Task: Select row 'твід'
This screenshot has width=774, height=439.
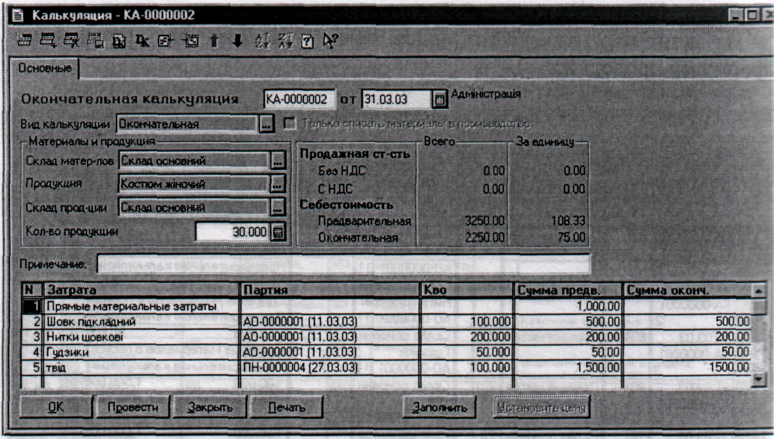Action: tap(387, 367)
